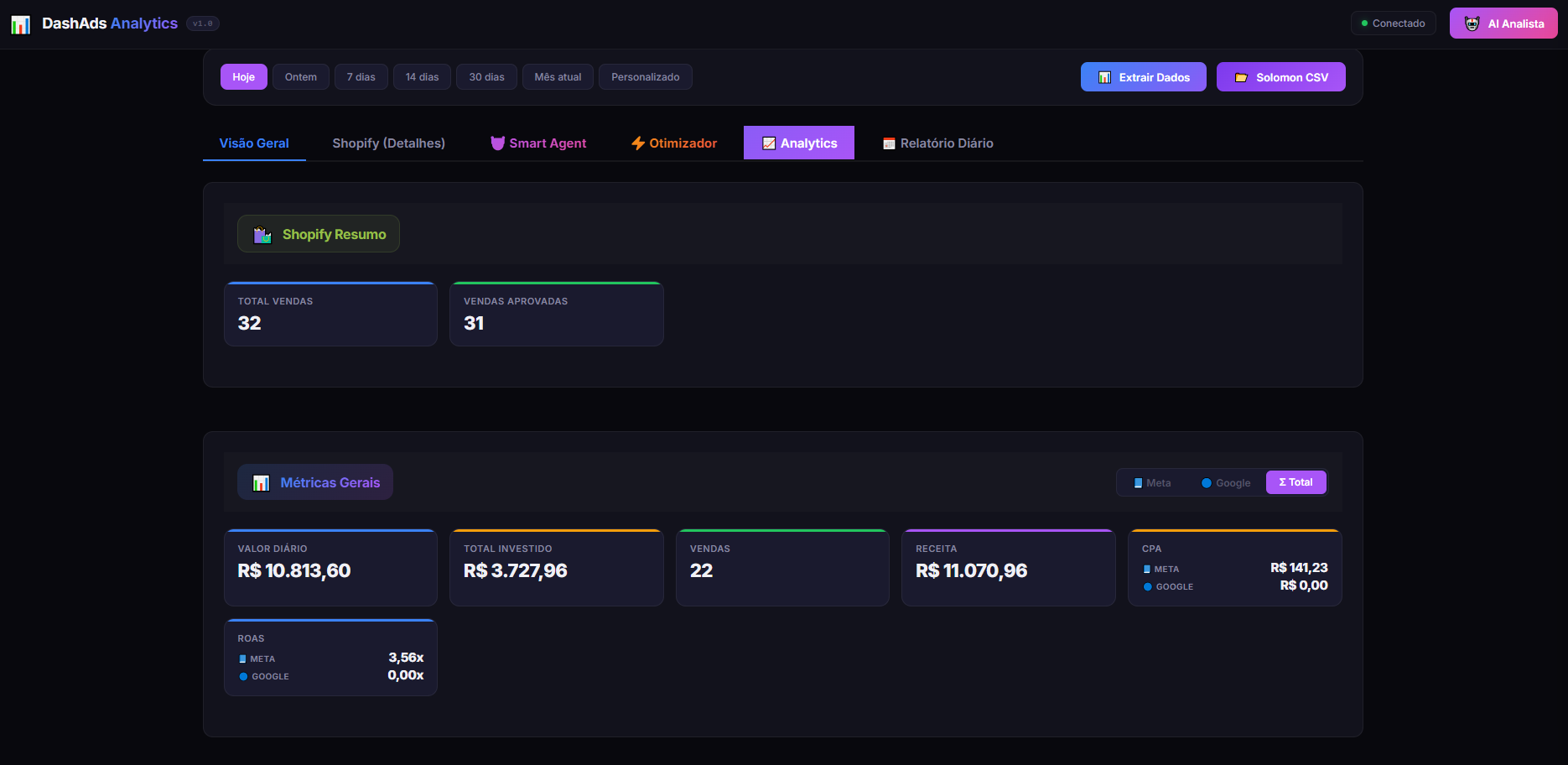Click the Conectado status badge
This screenshot has width=1568, height=765.
point(1394,23)
